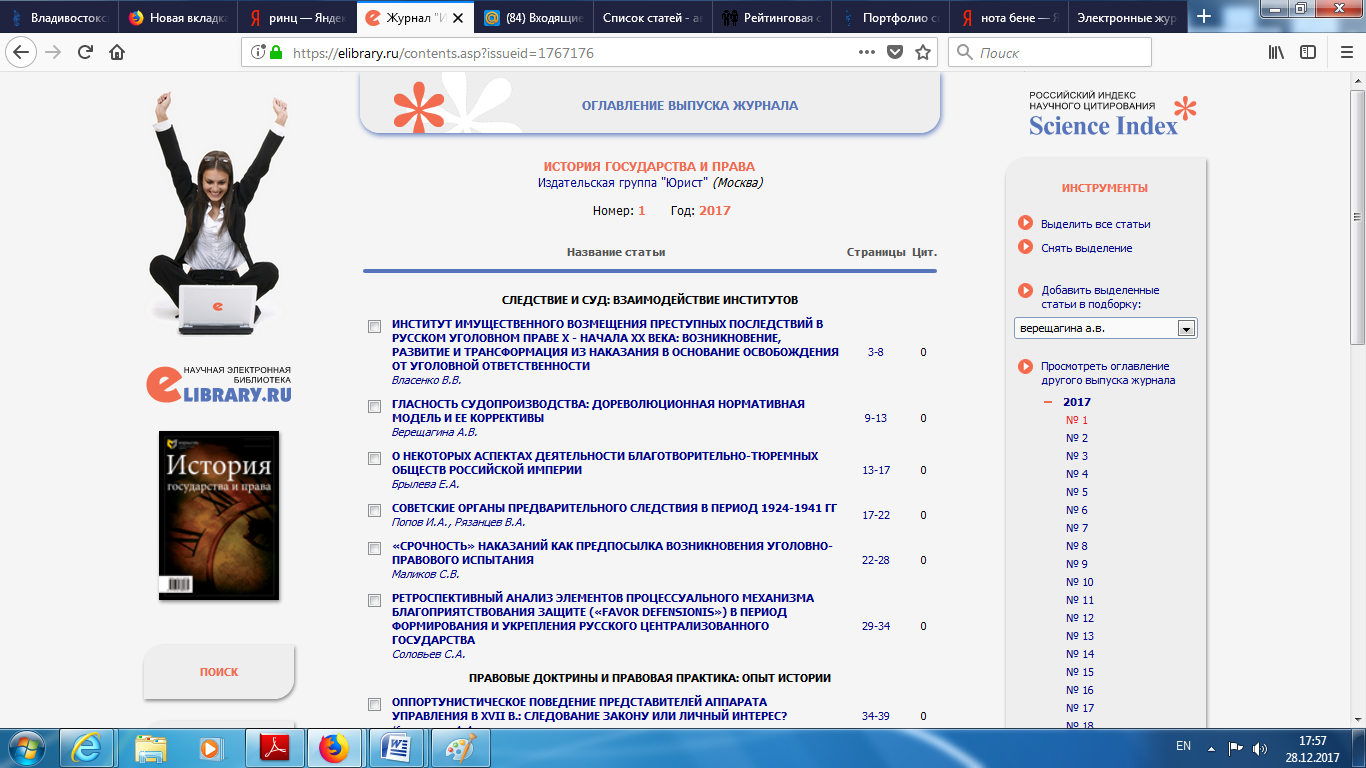1366x768 pixels.
Task: Click the Firefox reload page icon
Action: [x=85, y=53]
